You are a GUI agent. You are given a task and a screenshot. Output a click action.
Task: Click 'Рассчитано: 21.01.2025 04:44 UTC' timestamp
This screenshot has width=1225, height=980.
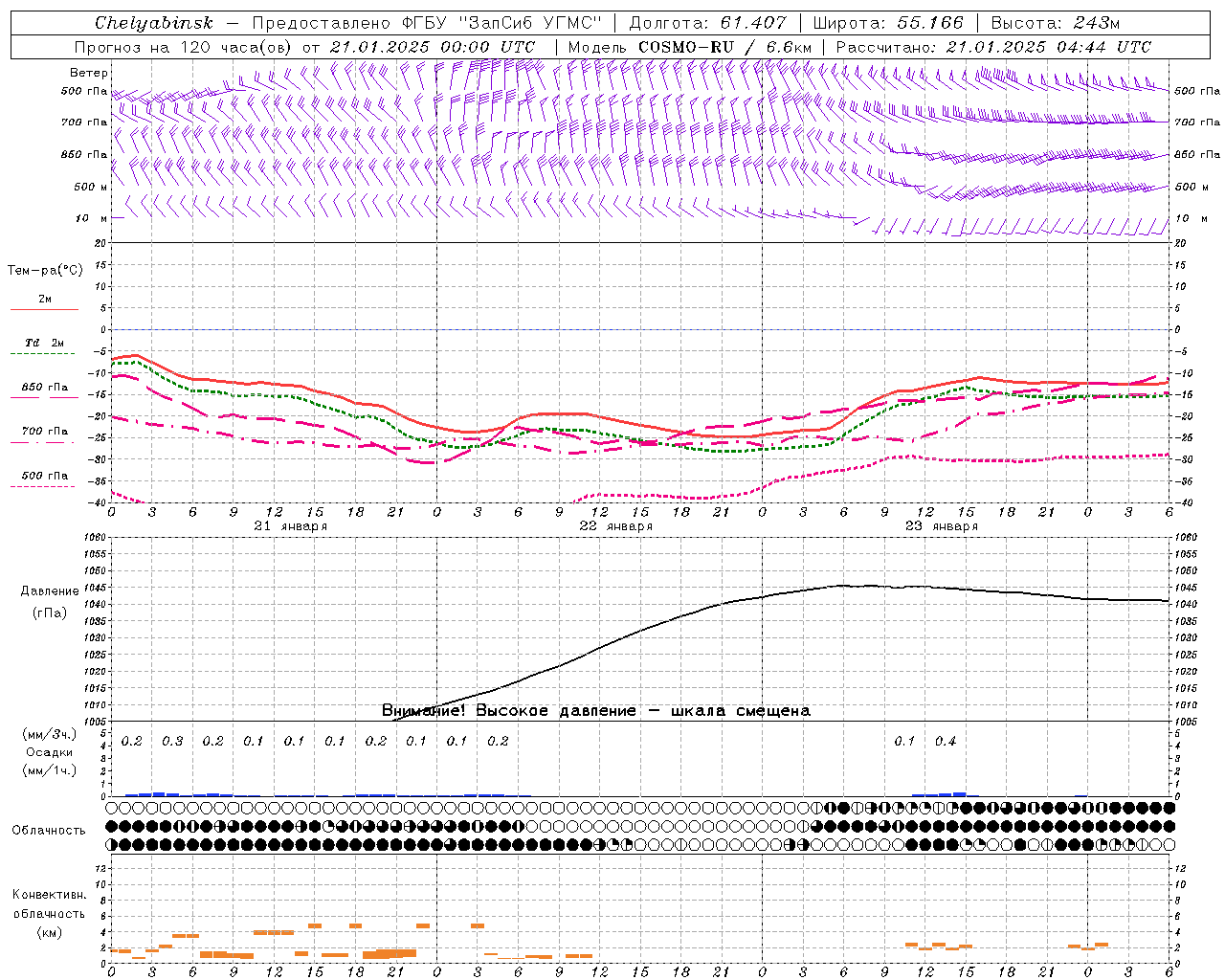click(x=993, y=47)
